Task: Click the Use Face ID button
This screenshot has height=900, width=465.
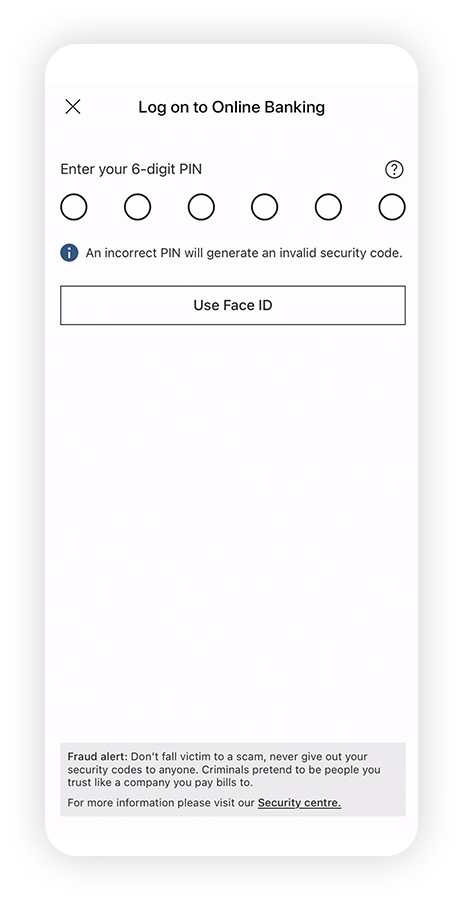Action: tap(233, 305)
